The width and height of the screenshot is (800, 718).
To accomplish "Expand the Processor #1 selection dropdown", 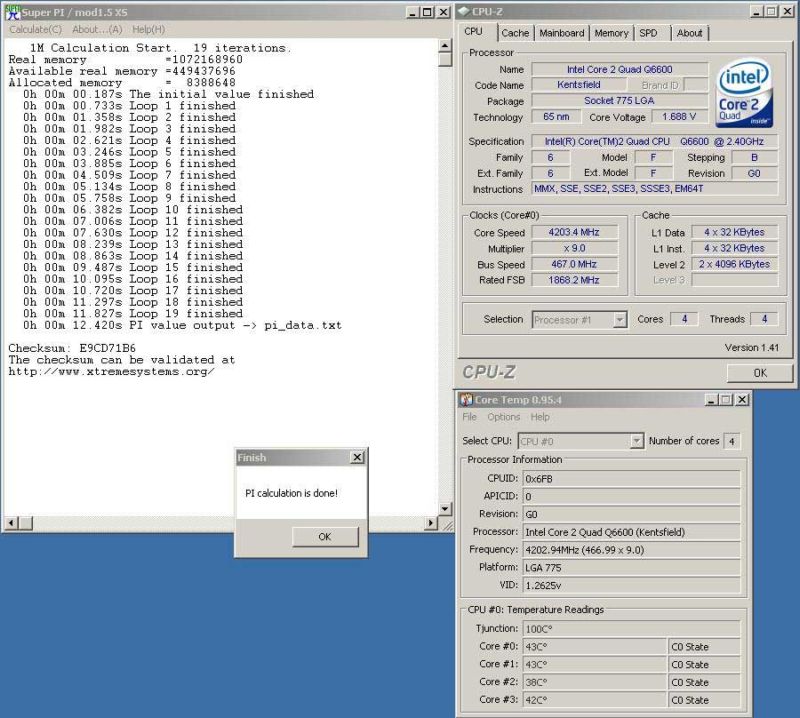I will pyautogui.click(x=619, y=320).
